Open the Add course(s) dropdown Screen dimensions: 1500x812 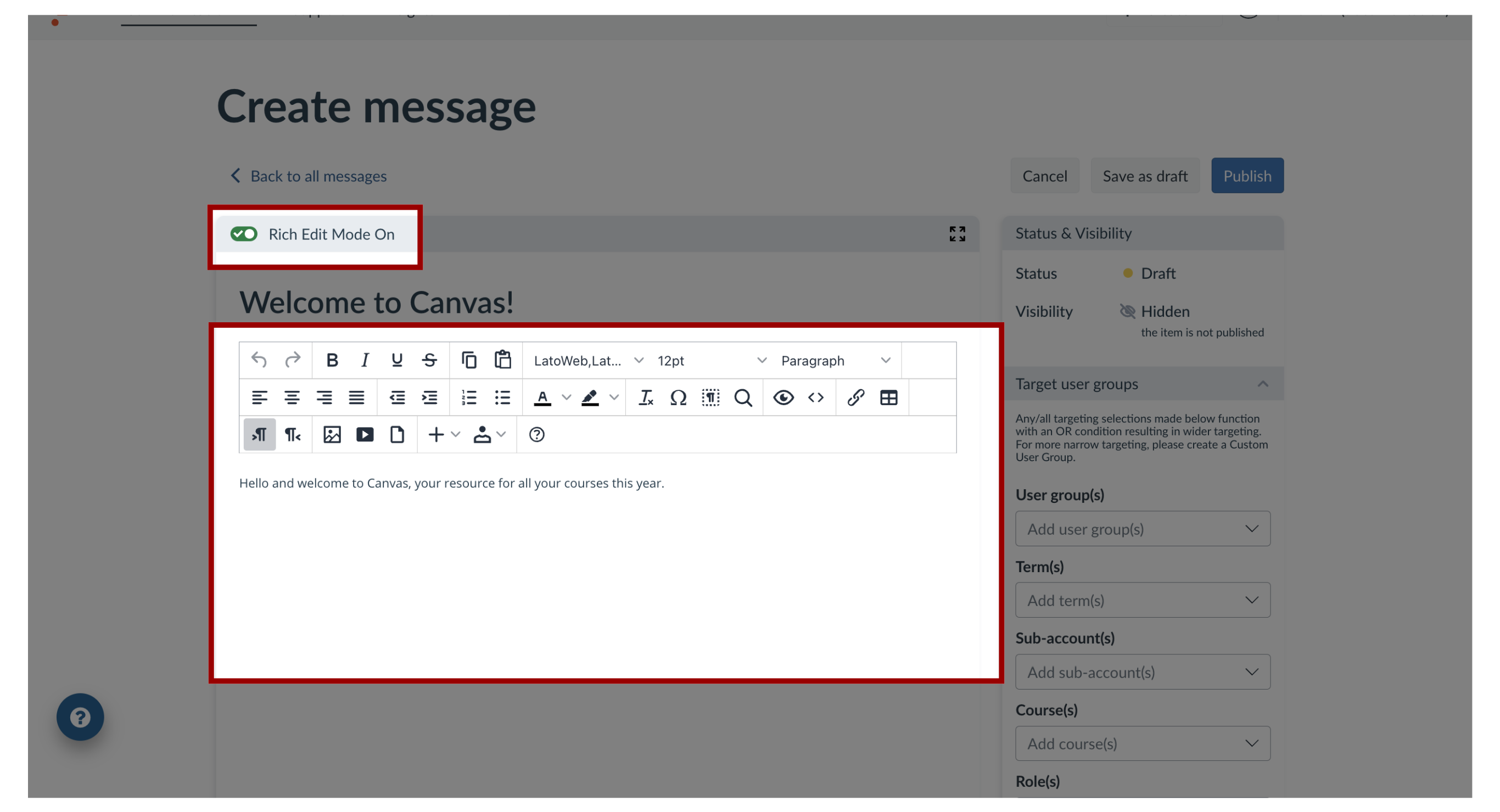[x=1142, y=743]
